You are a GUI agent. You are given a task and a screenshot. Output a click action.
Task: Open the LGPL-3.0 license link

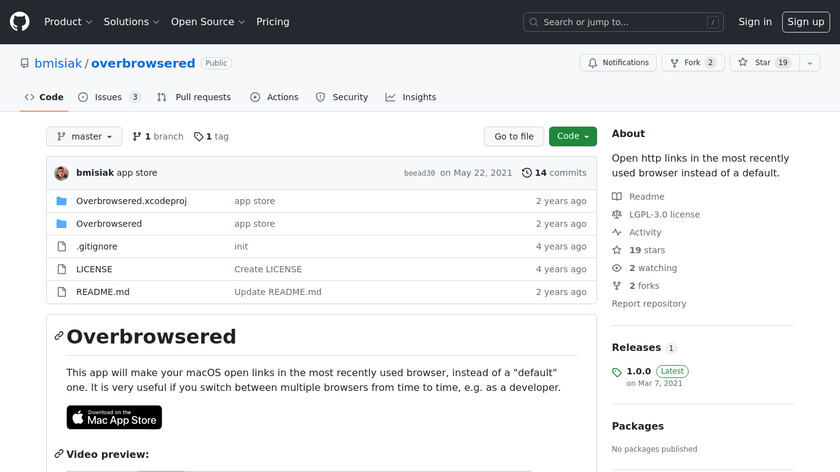pyautogui.click(x=664, y=215)
